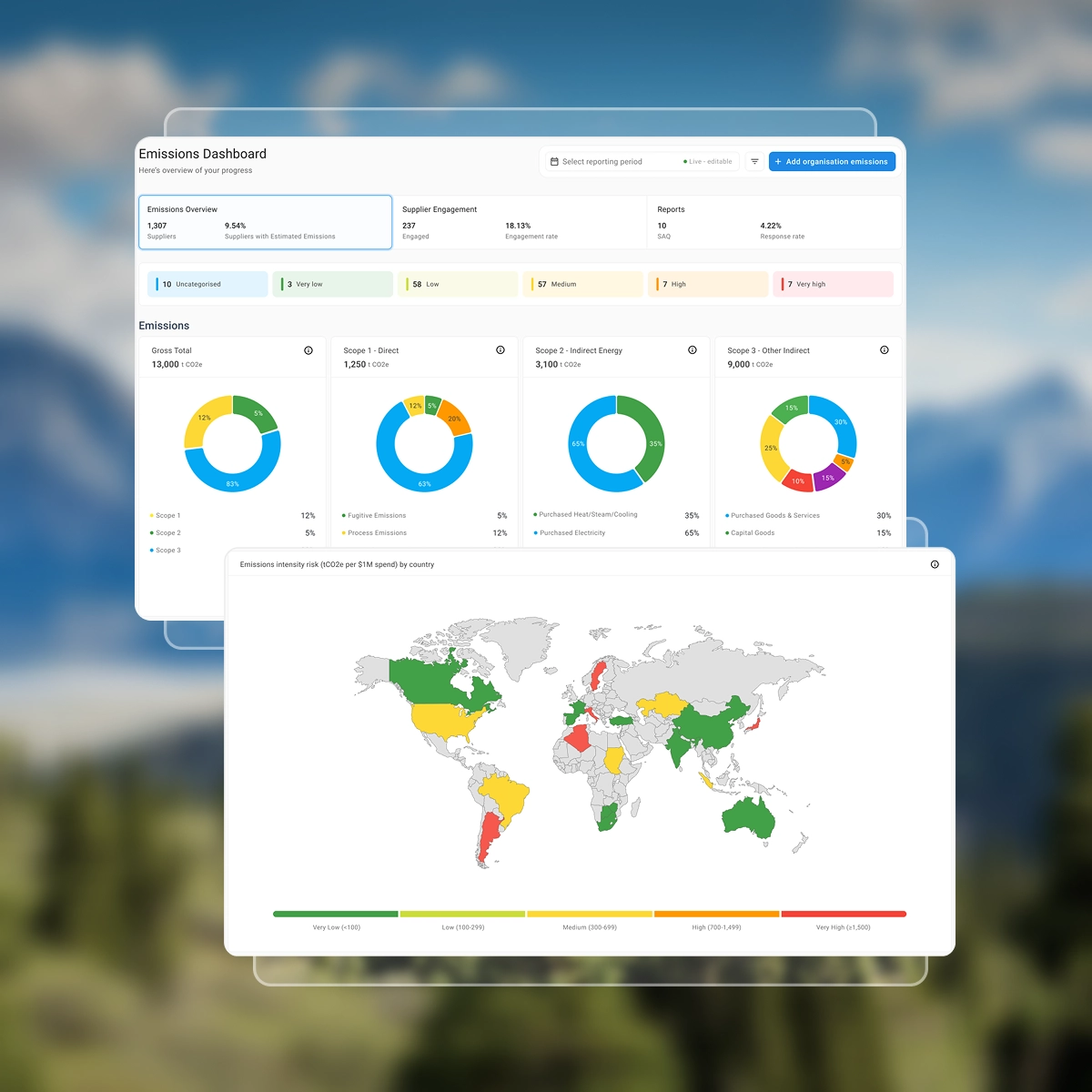Click the Gross Total info icon
The height and width of the screenshot is (1092, 1092).
[308, 350]
